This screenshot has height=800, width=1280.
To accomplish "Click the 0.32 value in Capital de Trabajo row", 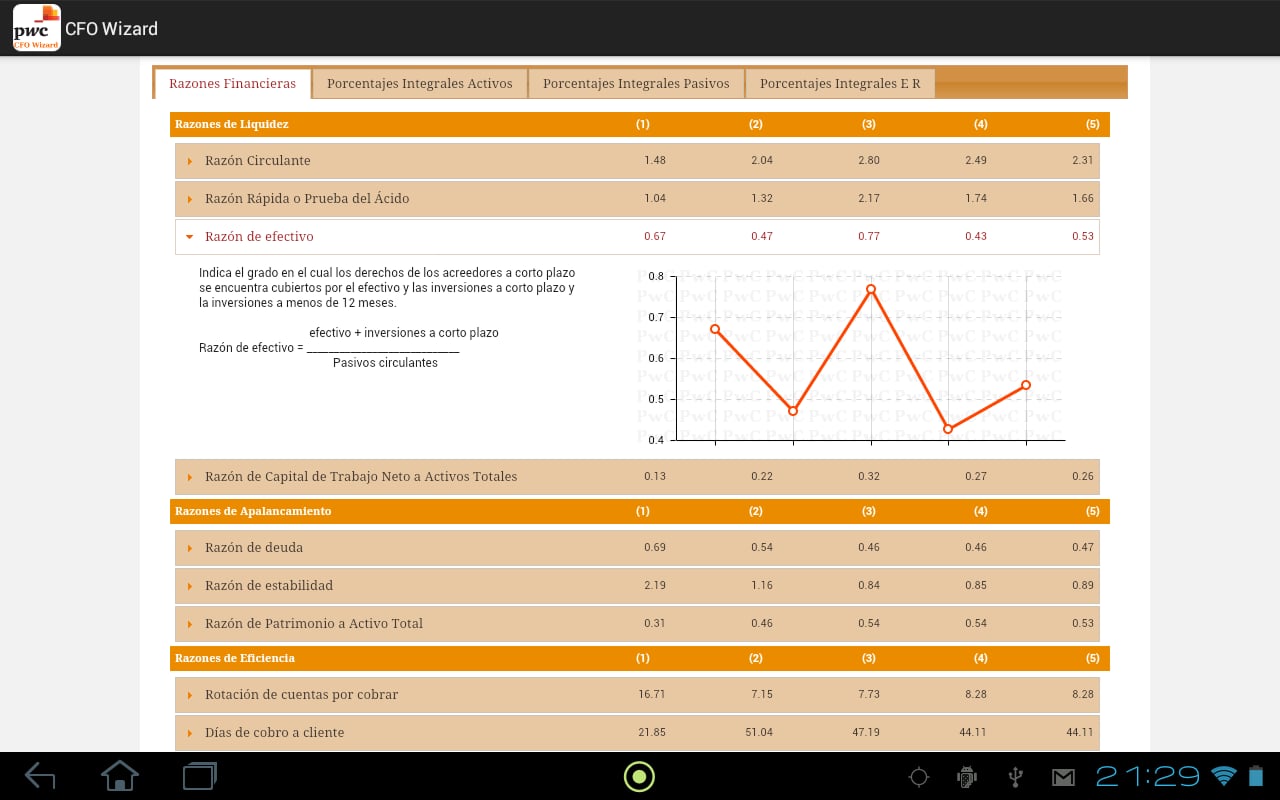I will [x=869, y=476].
